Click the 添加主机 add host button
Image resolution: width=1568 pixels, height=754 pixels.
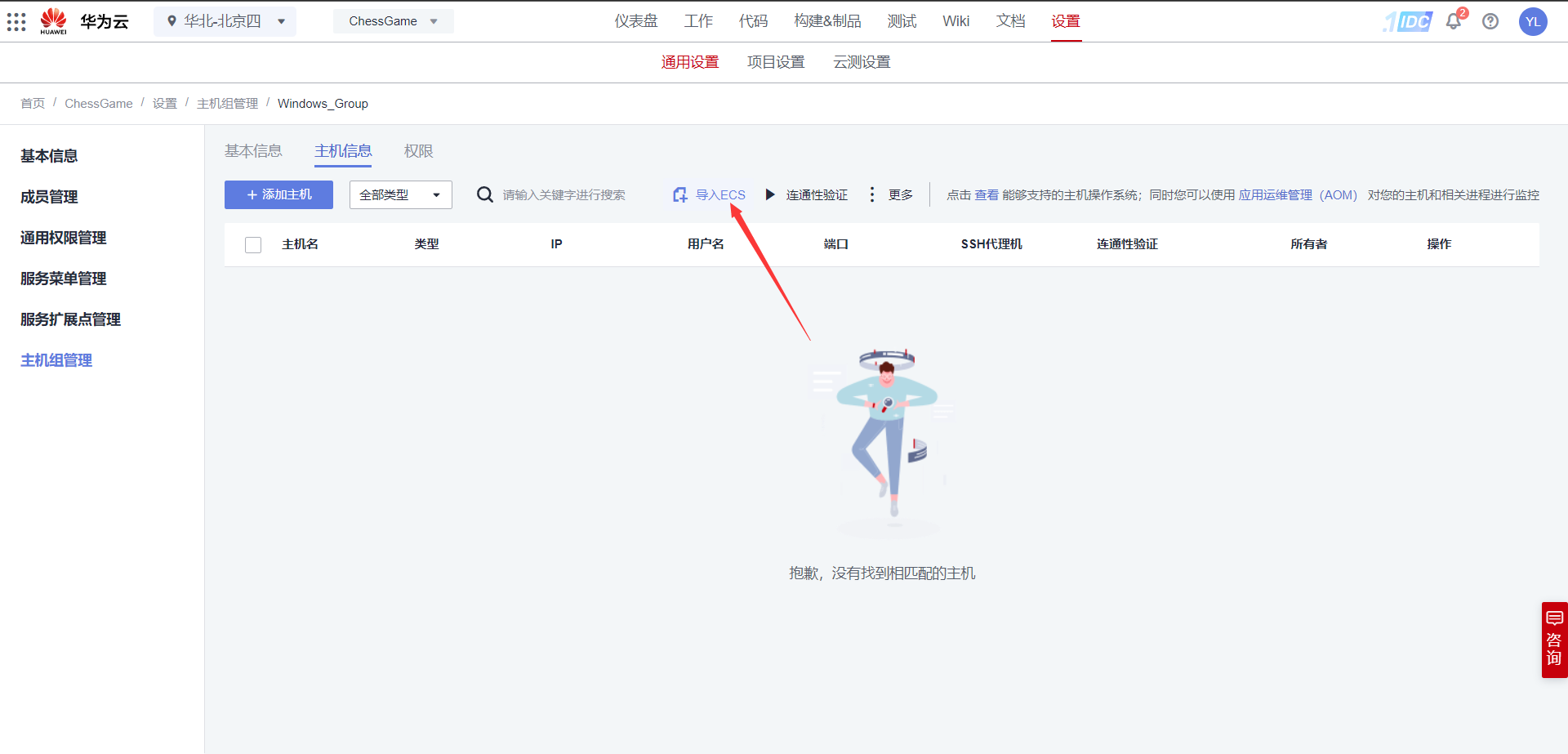point(278,194)
